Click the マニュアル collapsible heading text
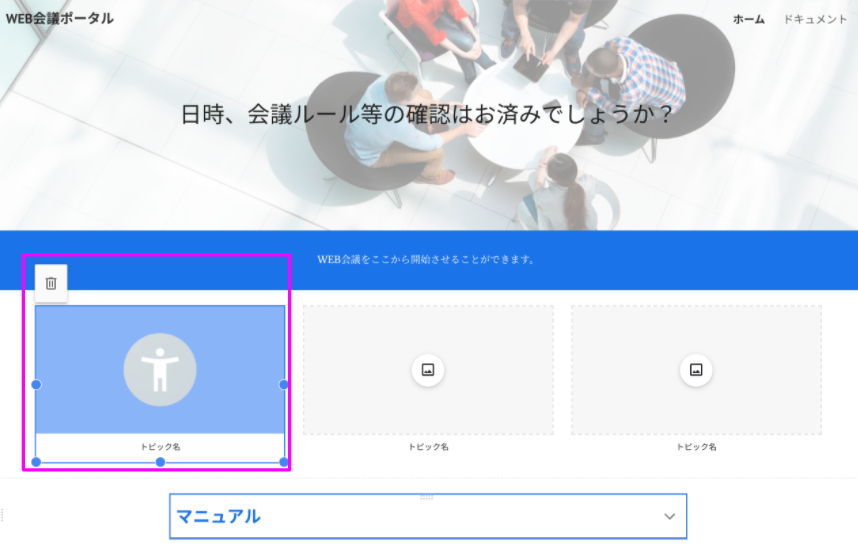This screenshot has width=858, height=551. tap(219, 517)
